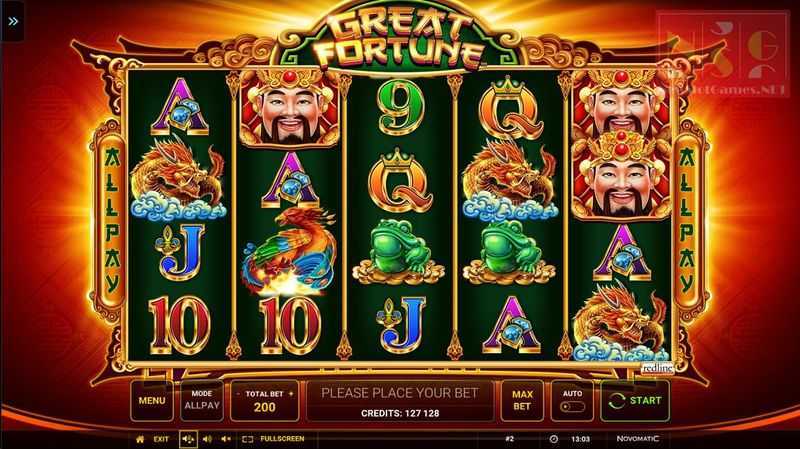Click the fullscreen frame icon

point(247,439)
